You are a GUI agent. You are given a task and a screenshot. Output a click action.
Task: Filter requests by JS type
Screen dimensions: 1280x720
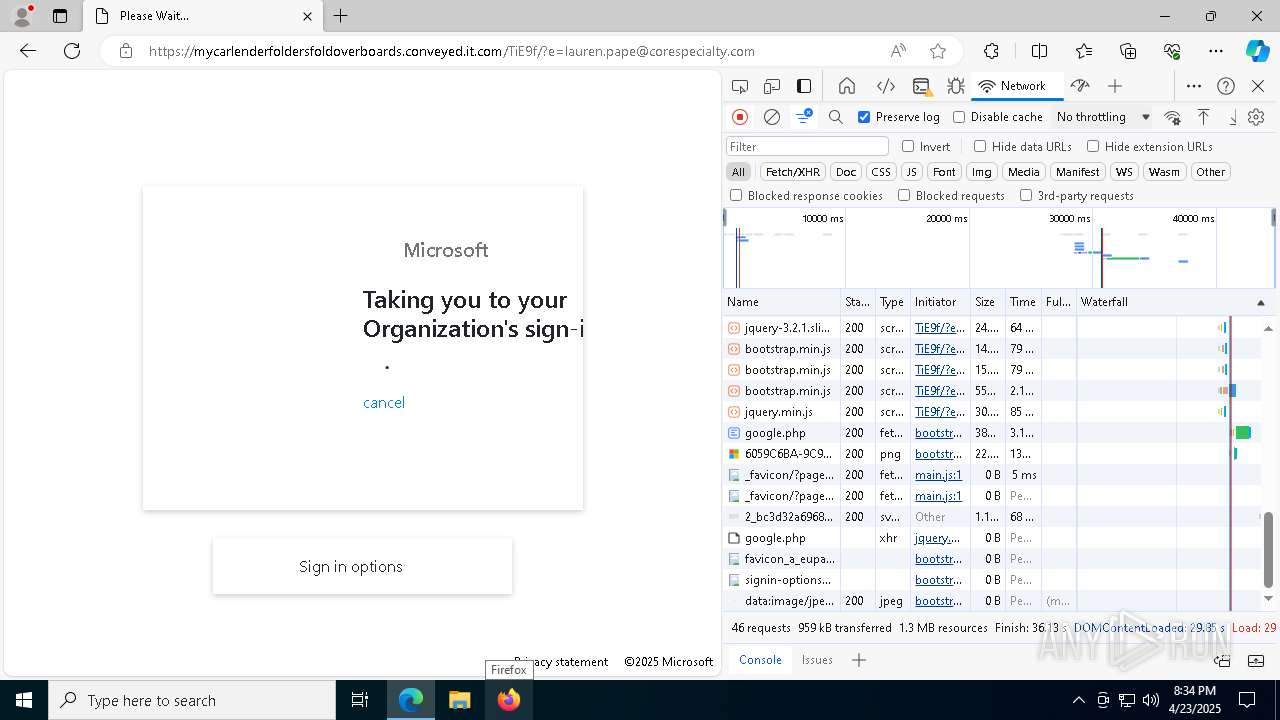pyautogui.click(x=911, y=172)
